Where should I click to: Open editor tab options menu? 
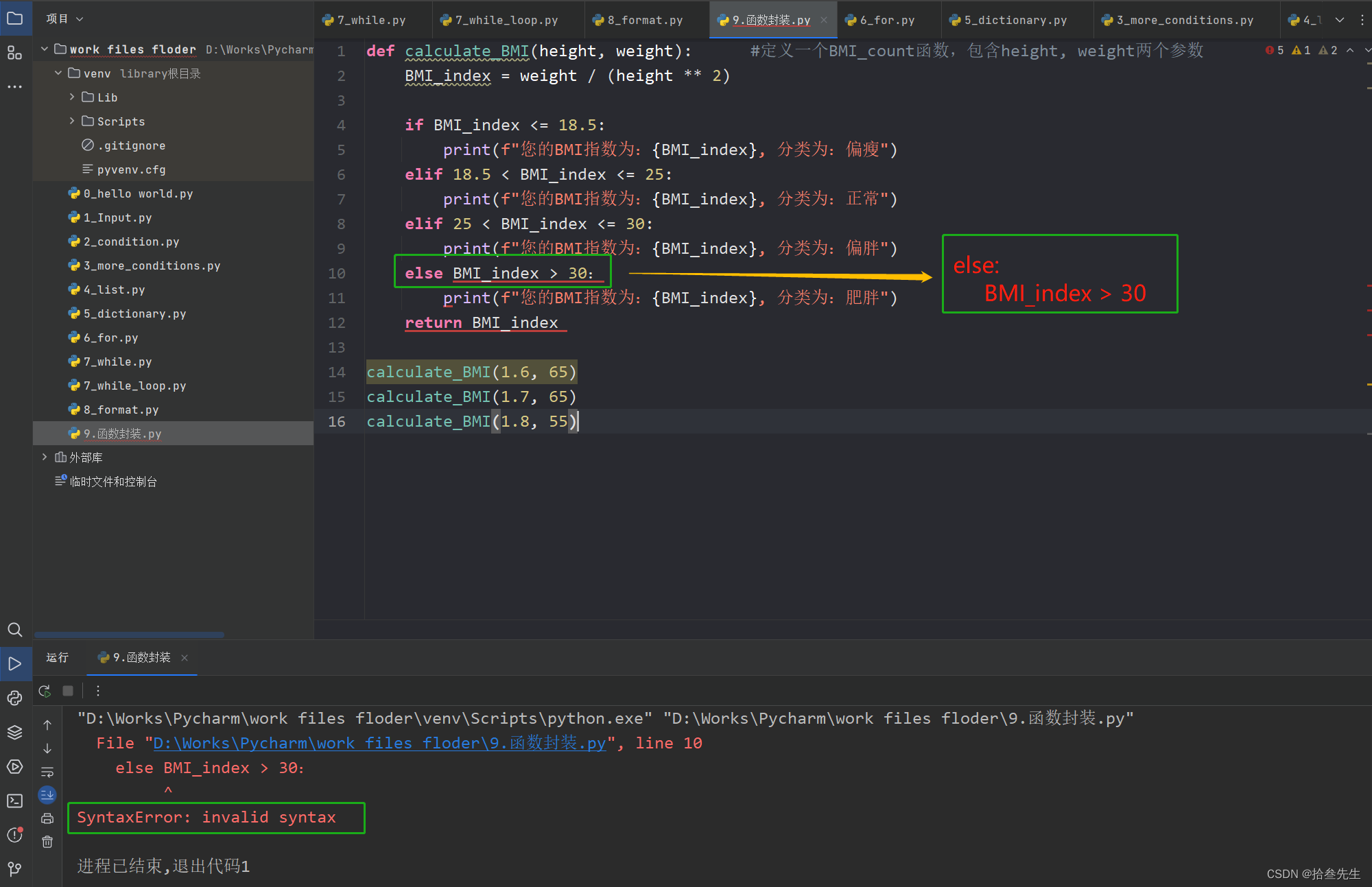coord(1362,20)
